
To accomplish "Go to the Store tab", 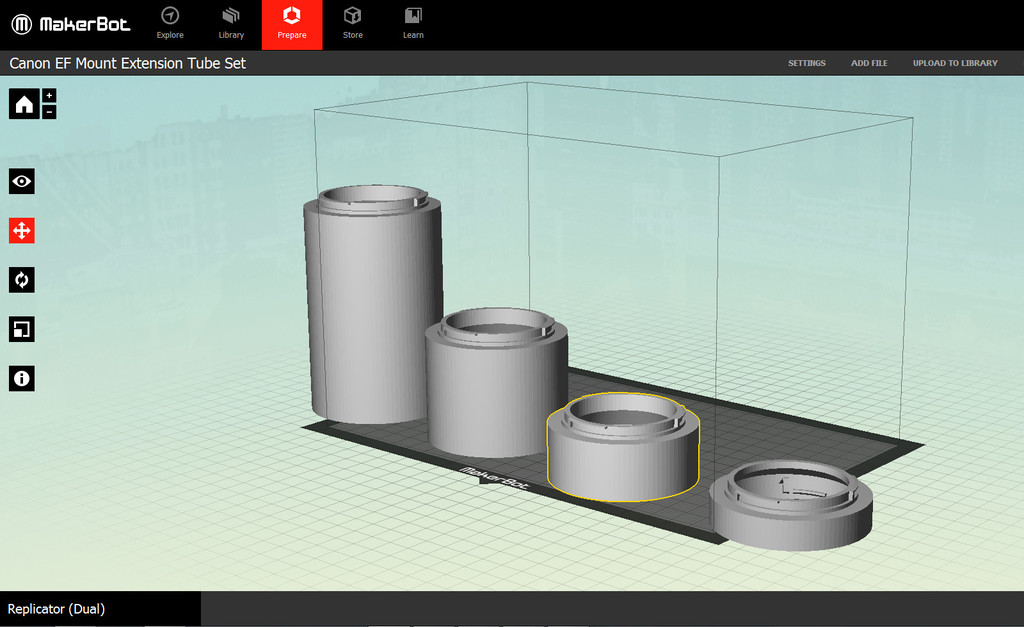I will [352, 24].
